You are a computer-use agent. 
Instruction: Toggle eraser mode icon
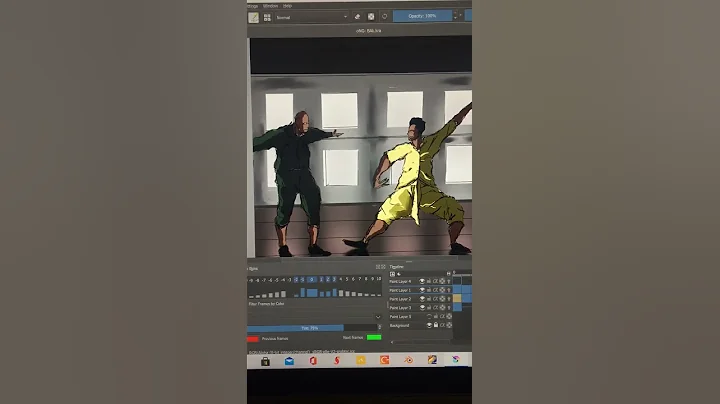(x=358, y=17)
